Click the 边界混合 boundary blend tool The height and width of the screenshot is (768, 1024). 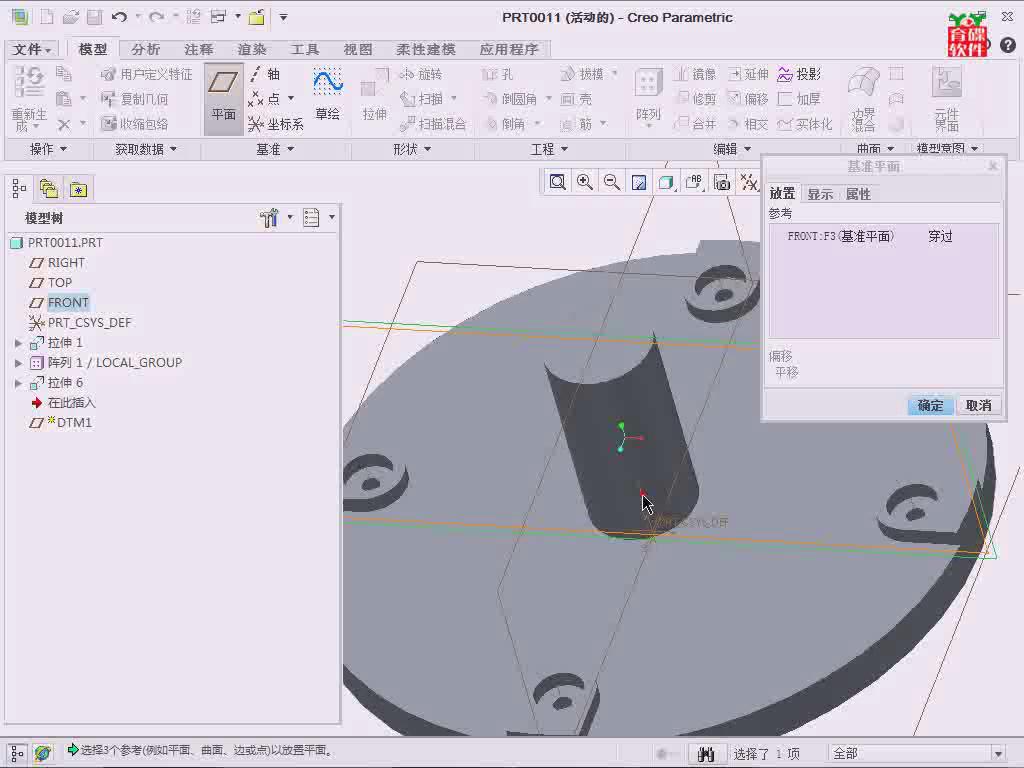point(863,99)
